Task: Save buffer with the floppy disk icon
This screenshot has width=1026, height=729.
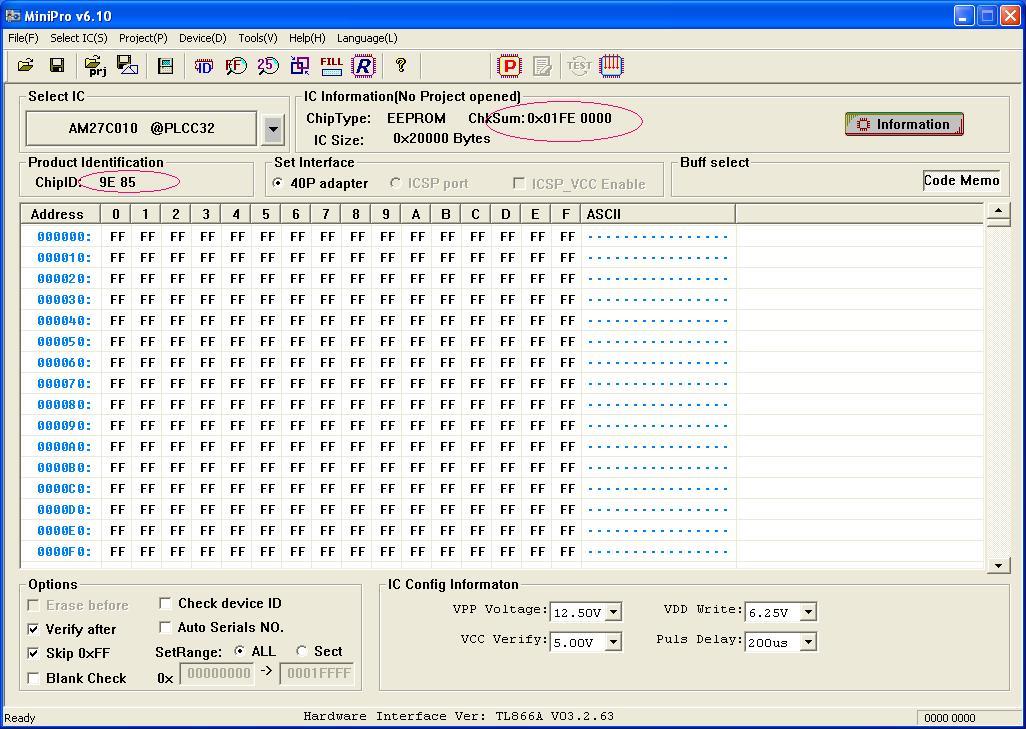Action: (x=57, y=65)
